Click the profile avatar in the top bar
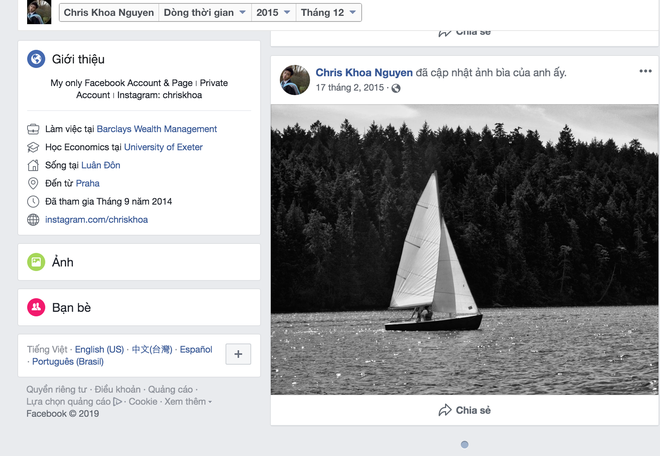660x456 pixels. pyautogui.click(x=38, y=13)
